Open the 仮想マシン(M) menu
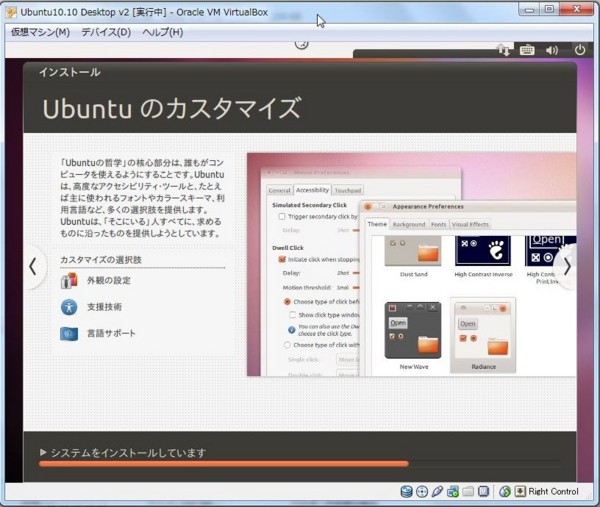Viewport: 600px width, 507px height. (x=40, y=32)
